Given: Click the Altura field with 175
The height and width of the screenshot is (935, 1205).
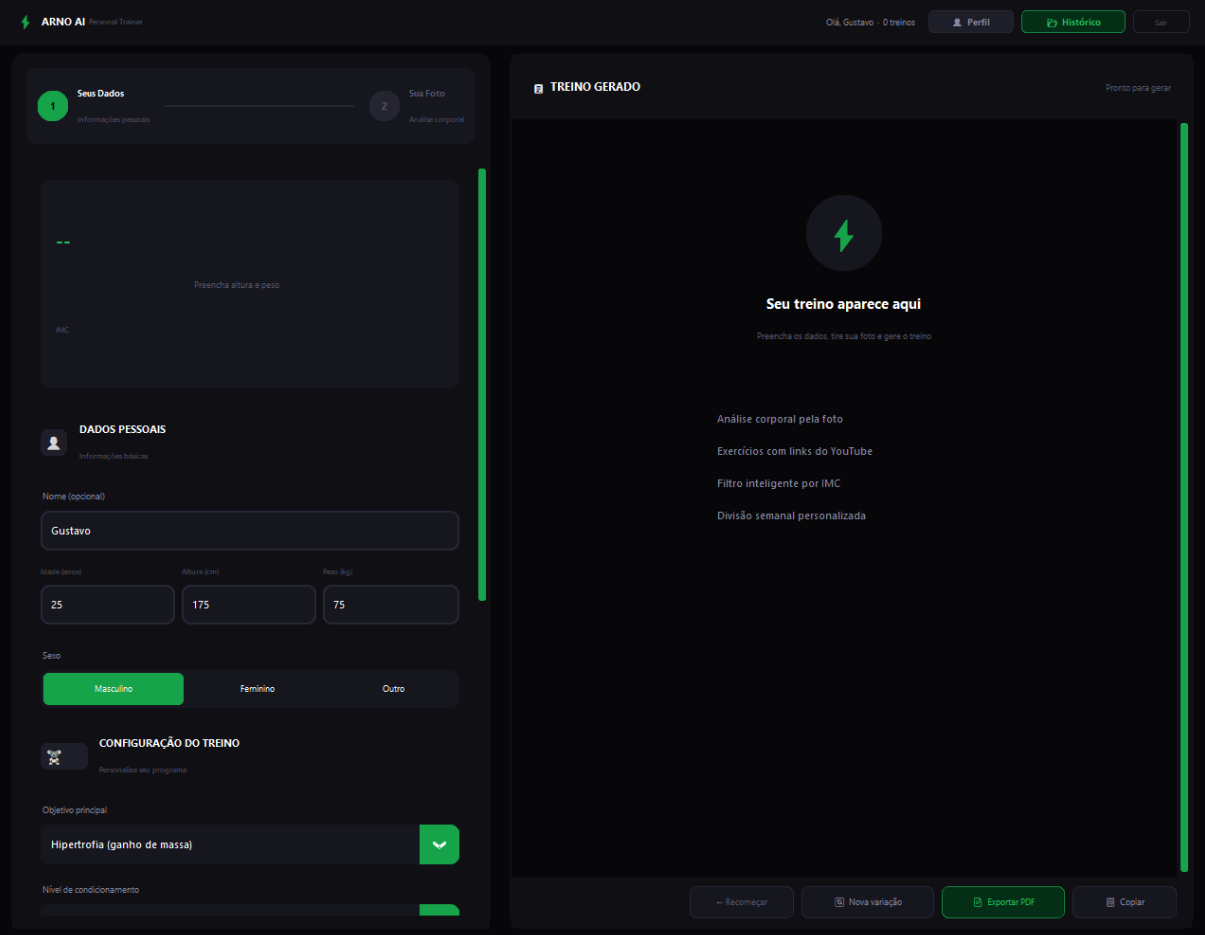Looking at the screenshot, I should 249,605.
